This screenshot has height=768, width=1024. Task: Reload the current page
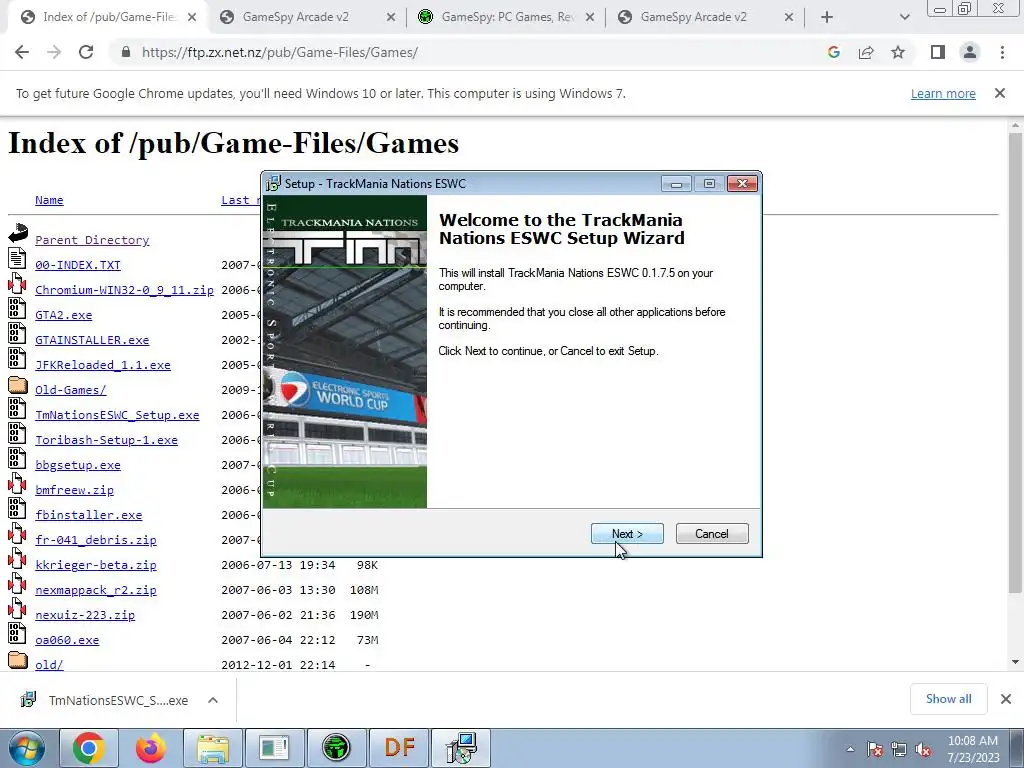[x=86, y=52]
